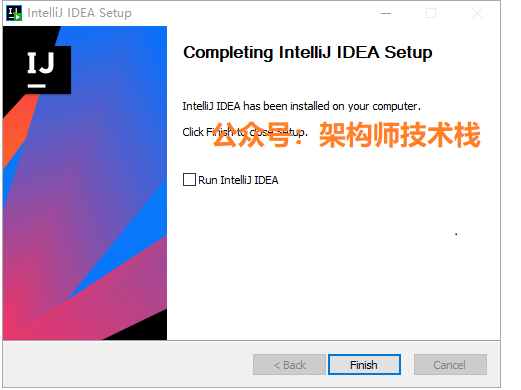The height and width of the screenshot is (390, 521).
Task: Click Finish to close Setup
Action: click(x=364, y=364)
